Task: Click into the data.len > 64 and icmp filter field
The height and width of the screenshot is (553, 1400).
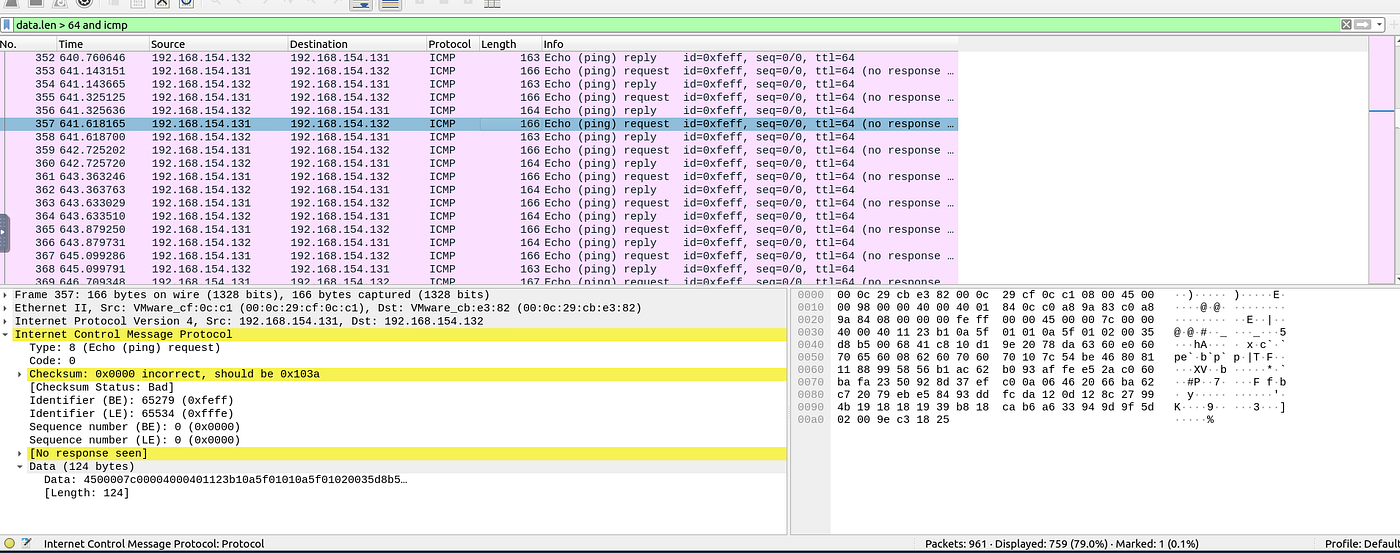Action: click(676, 24)
